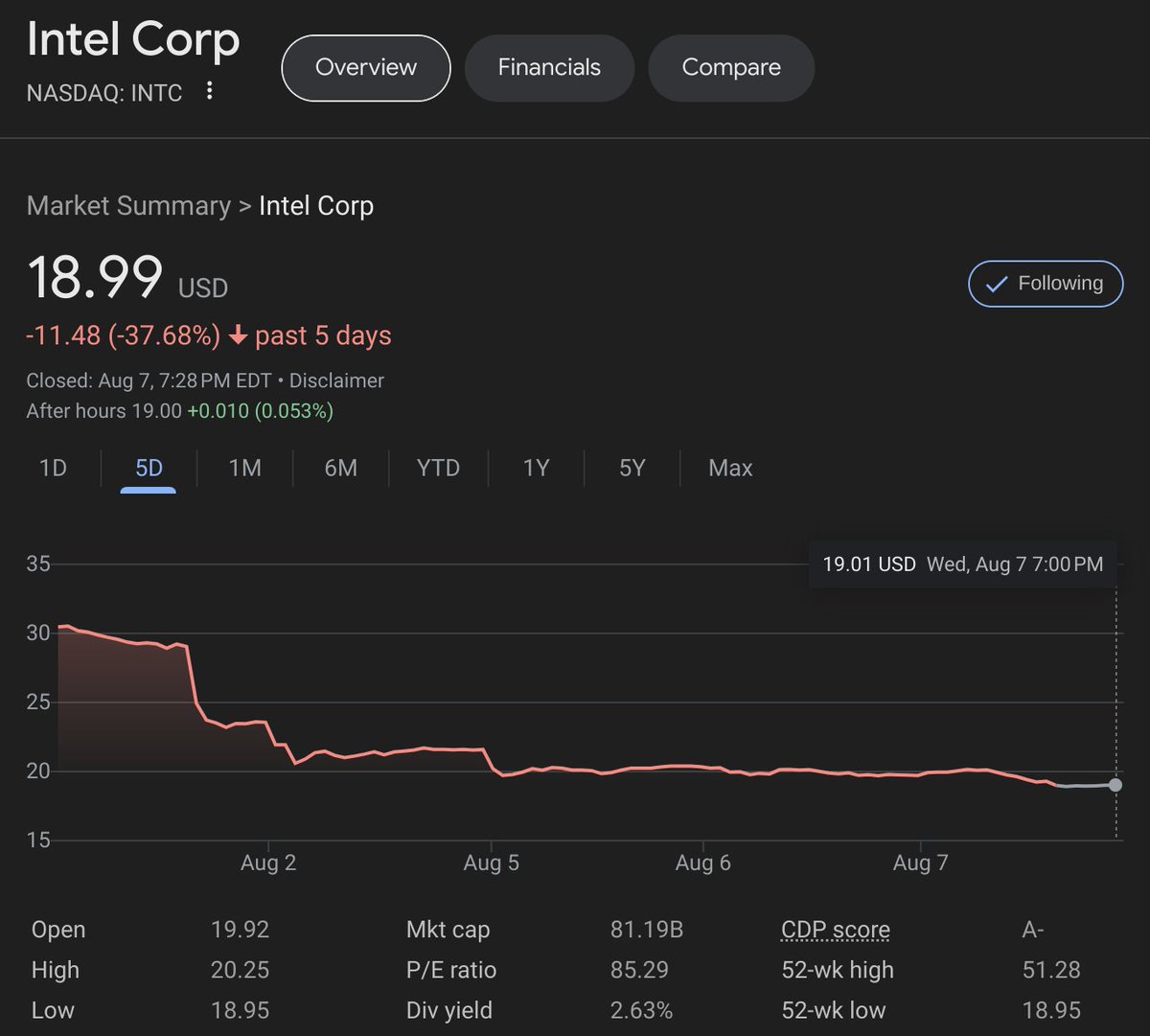The height and width of the screenshot is (1036, 1150).
Task: Click the CDP score label
Action: [x=836, y=930]
